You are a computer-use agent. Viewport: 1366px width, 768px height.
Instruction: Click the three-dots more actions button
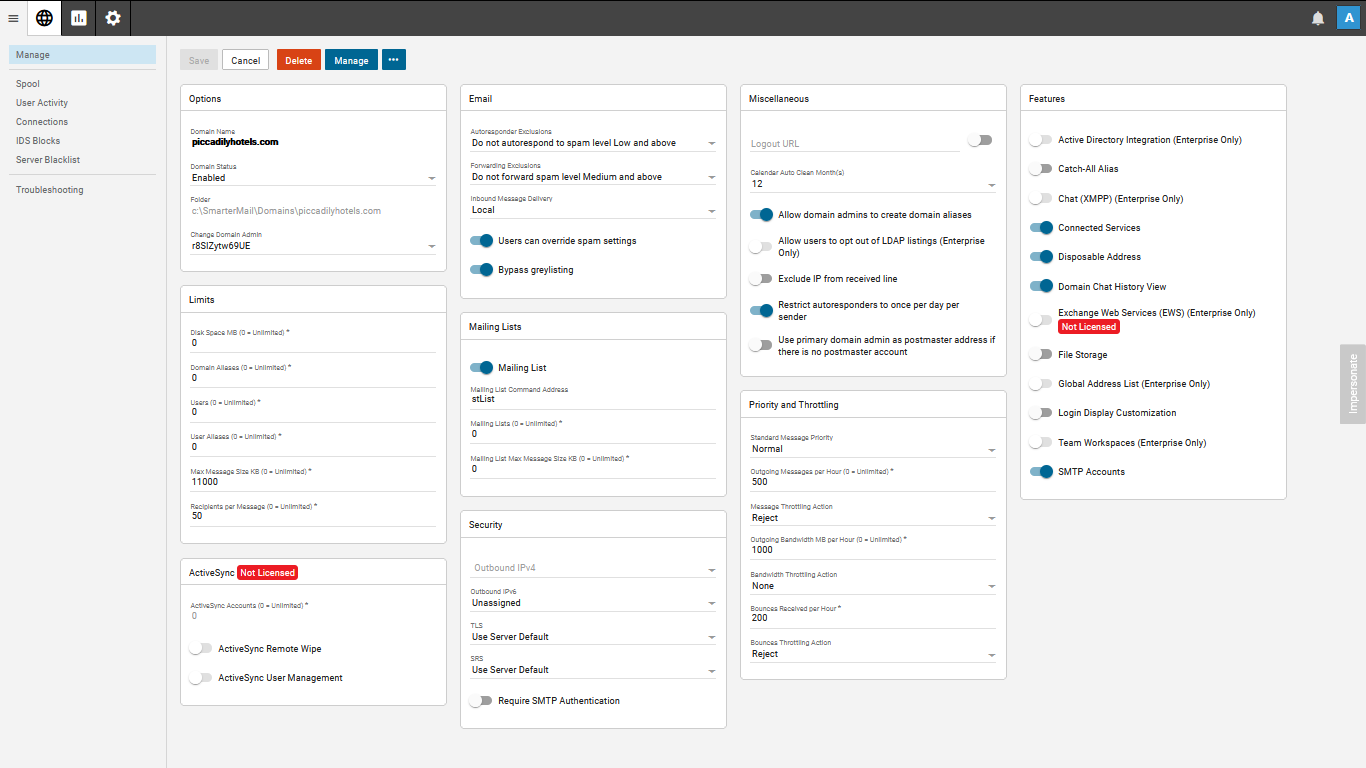[x=394, y=60]
